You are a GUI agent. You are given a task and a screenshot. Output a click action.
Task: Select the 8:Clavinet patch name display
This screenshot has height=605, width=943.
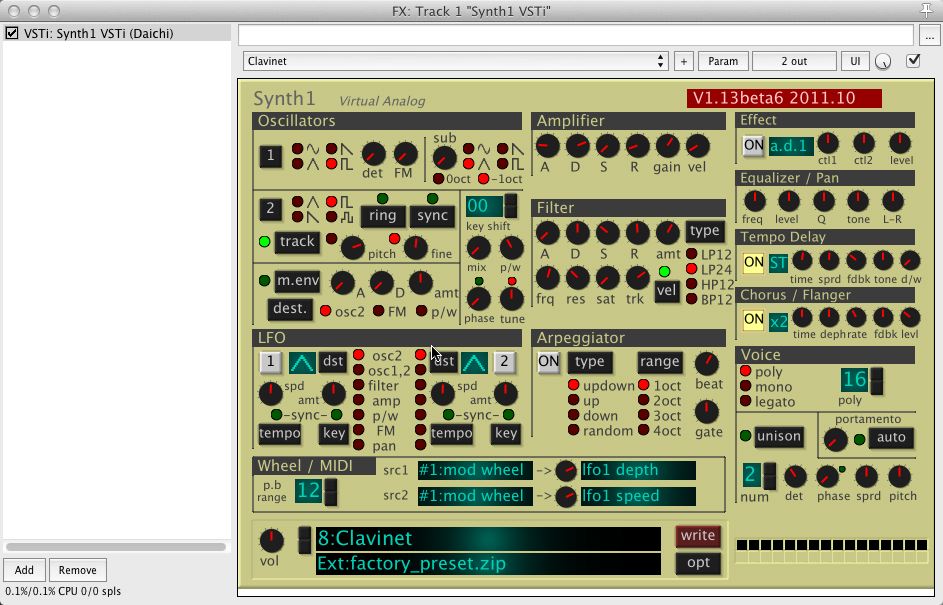488,538
